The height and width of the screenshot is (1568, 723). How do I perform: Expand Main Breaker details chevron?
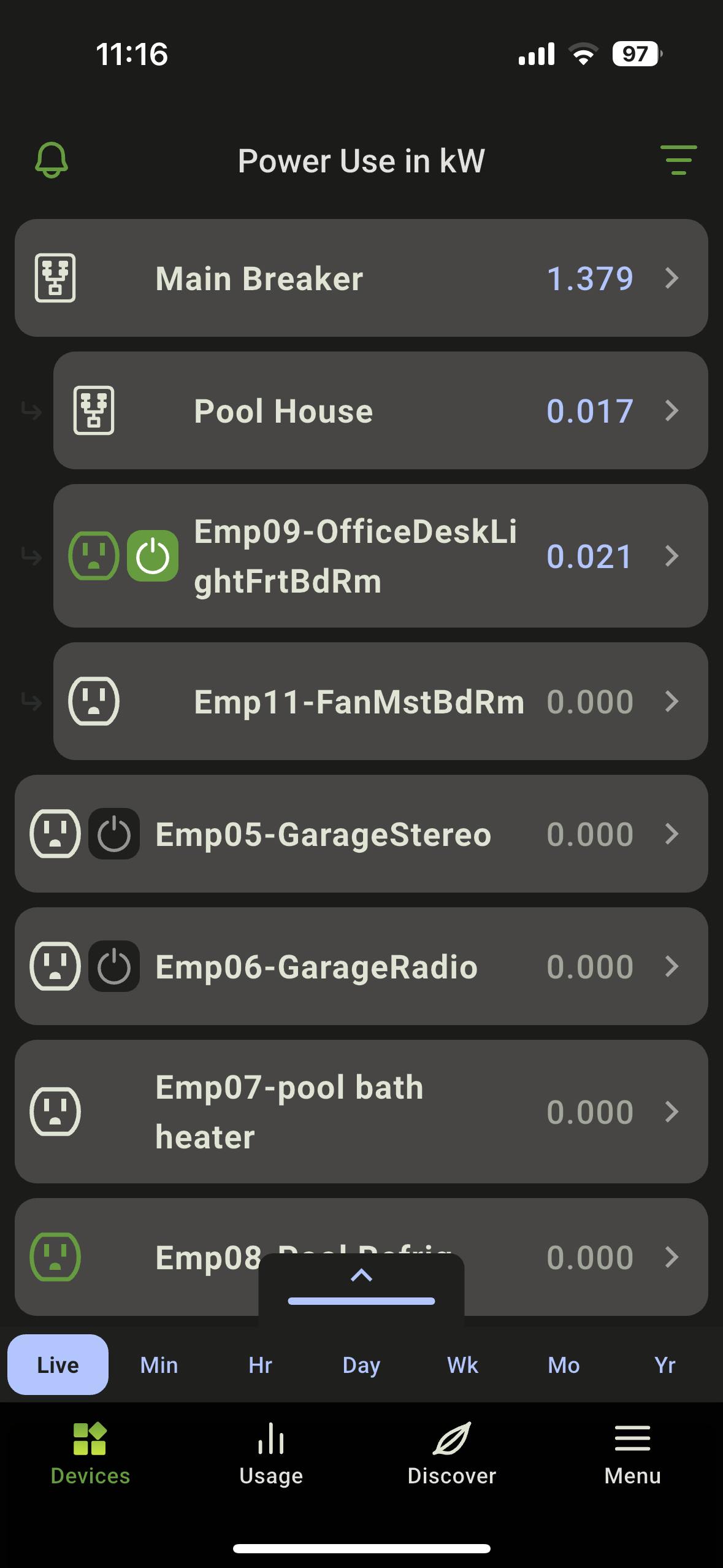(672, 278)
